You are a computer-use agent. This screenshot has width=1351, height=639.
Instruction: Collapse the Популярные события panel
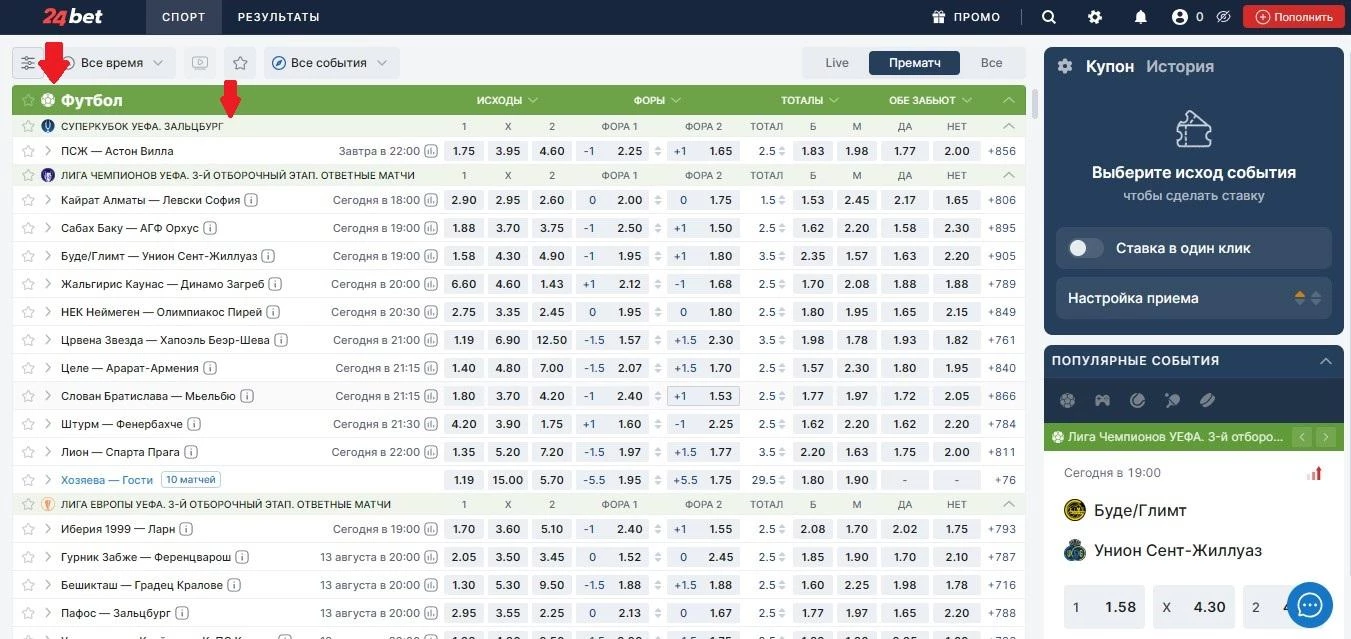click(1326, 361)
